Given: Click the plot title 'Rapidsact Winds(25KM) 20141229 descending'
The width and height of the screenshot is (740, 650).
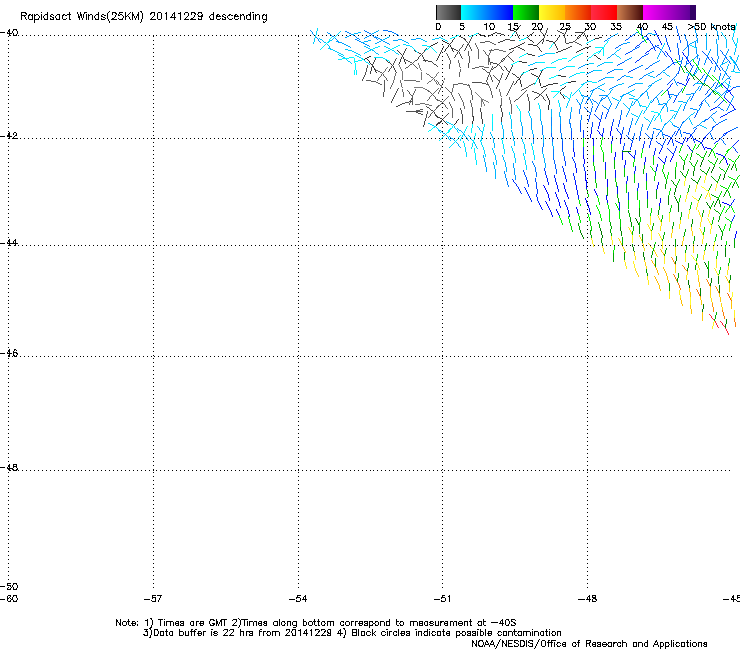Looking at the screenshot, I should 143,17.
